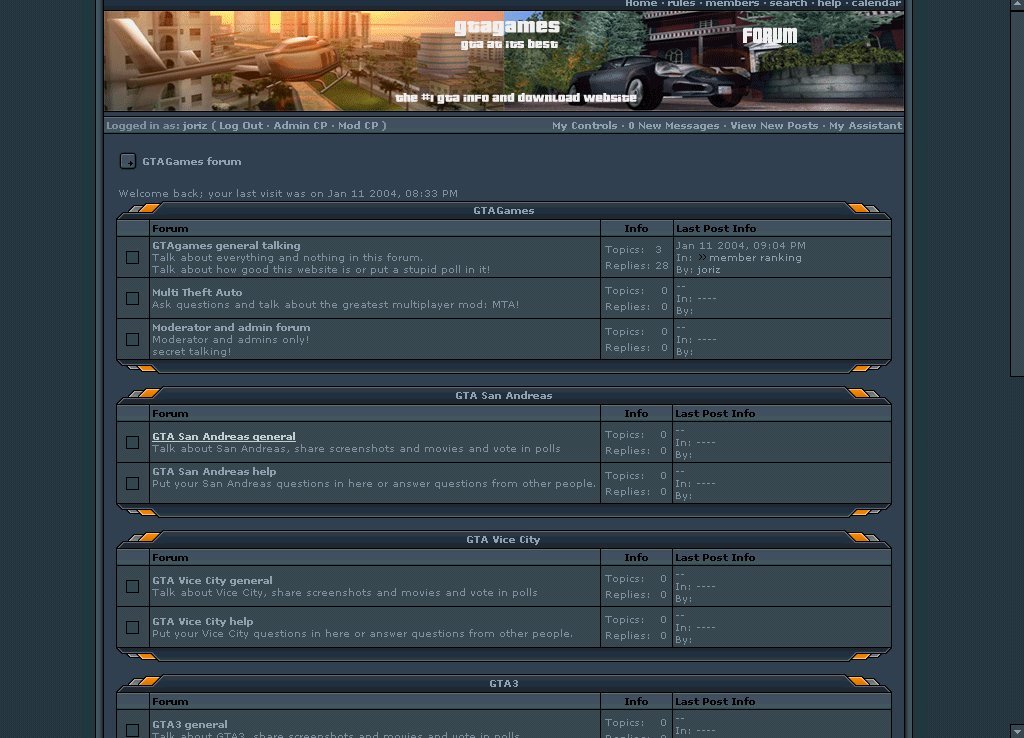
Task: Open search from the top navigation
Action: click(788, 3)
